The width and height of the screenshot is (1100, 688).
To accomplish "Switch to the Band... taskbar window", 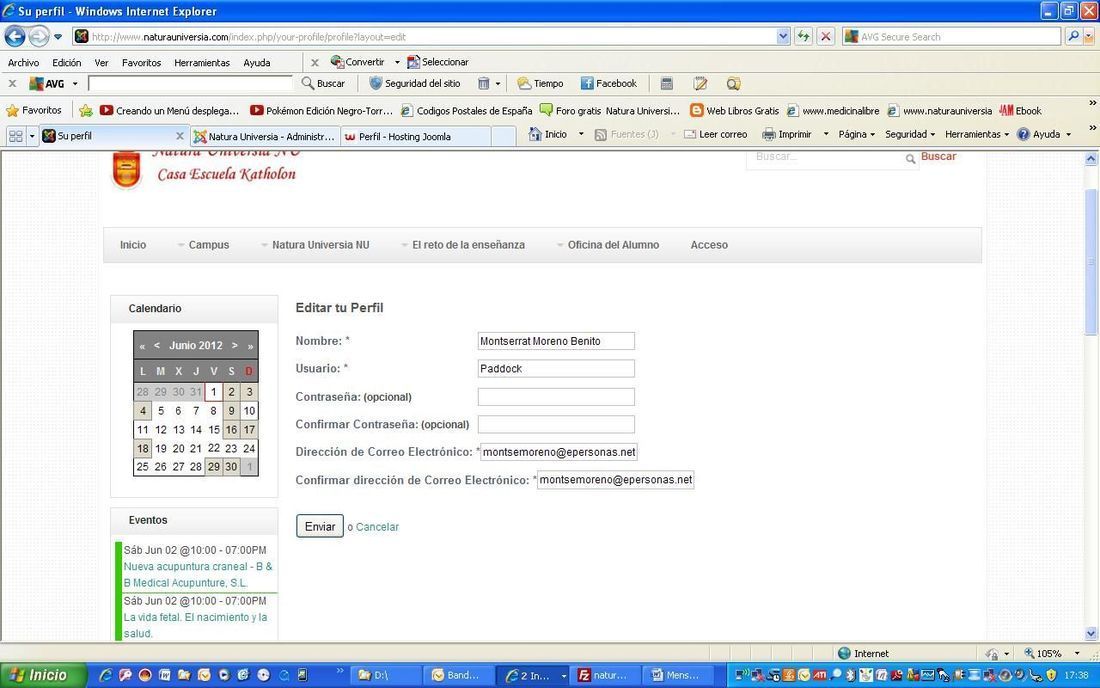I will point(459,675).
